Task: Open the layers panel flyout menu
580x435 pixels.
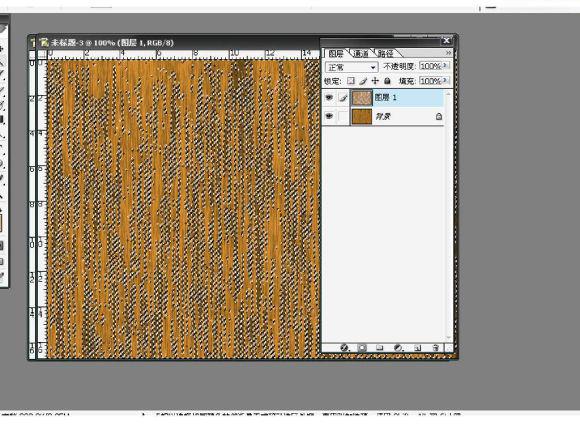Action: pyautogui.click(x=448, y=53)
